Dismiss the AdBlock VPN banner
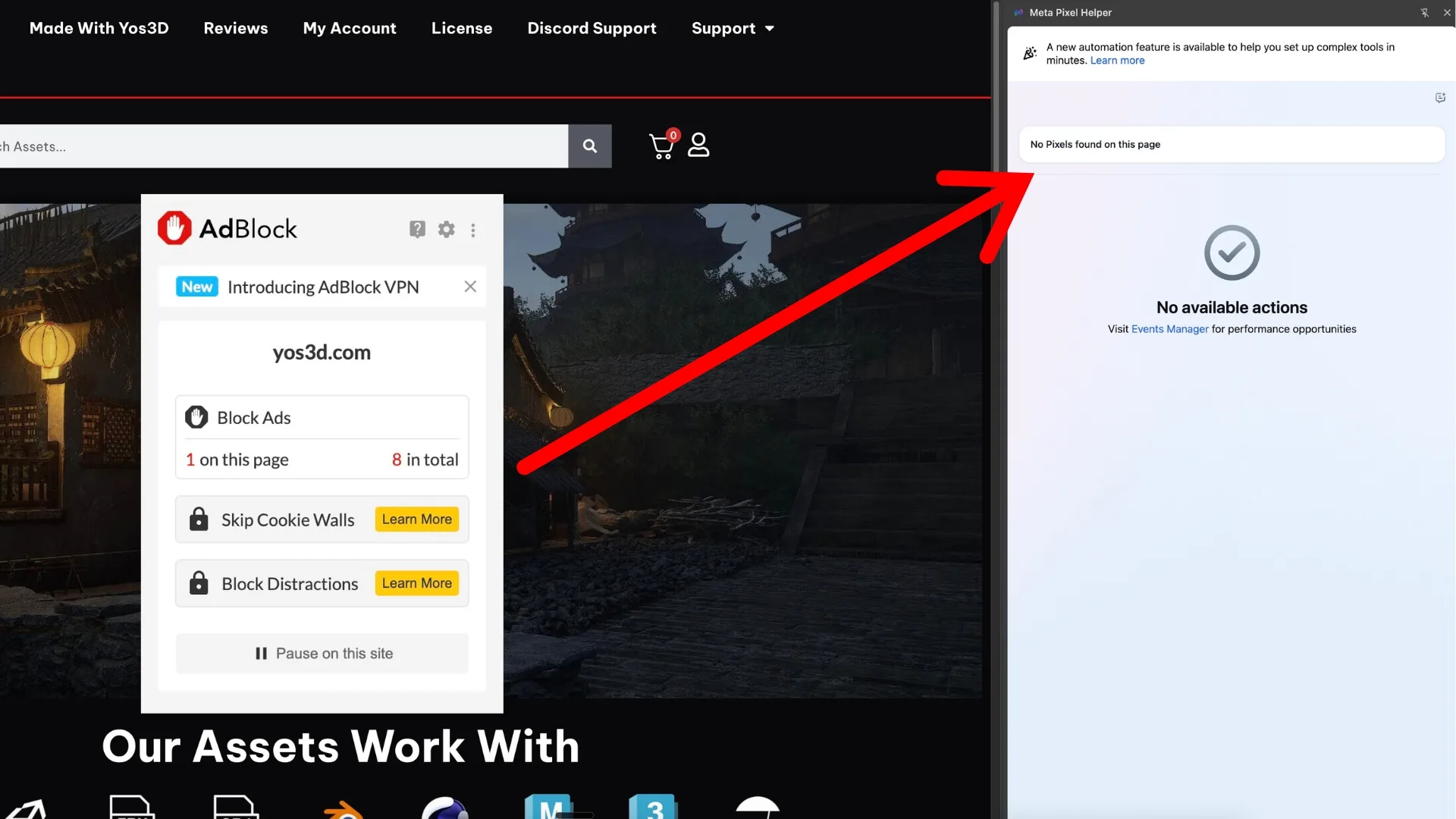 [470, 287]
